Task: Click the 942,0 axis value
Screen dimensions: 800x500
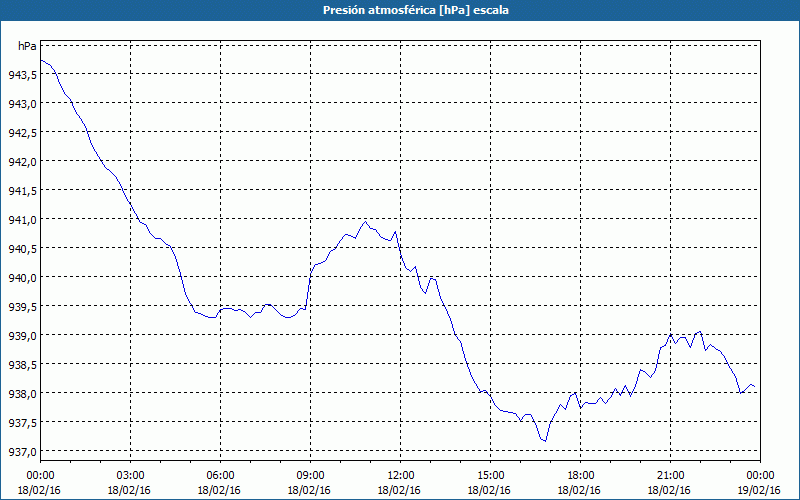Action: (x=22, y=162)
